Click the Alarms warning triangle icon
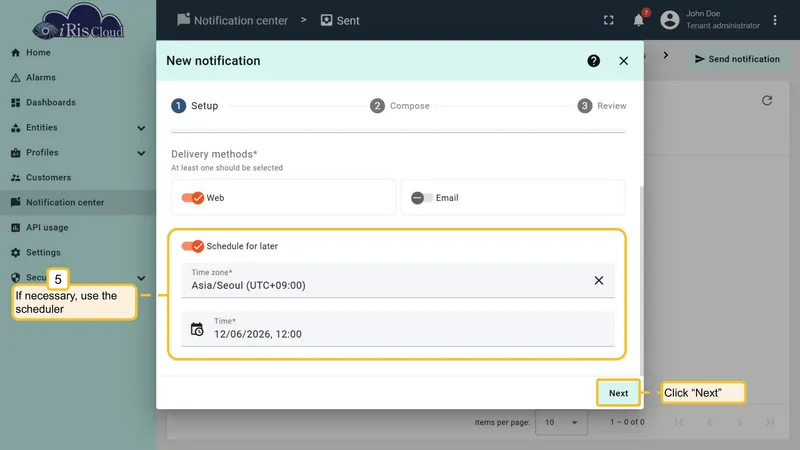 tap(15, 78)
